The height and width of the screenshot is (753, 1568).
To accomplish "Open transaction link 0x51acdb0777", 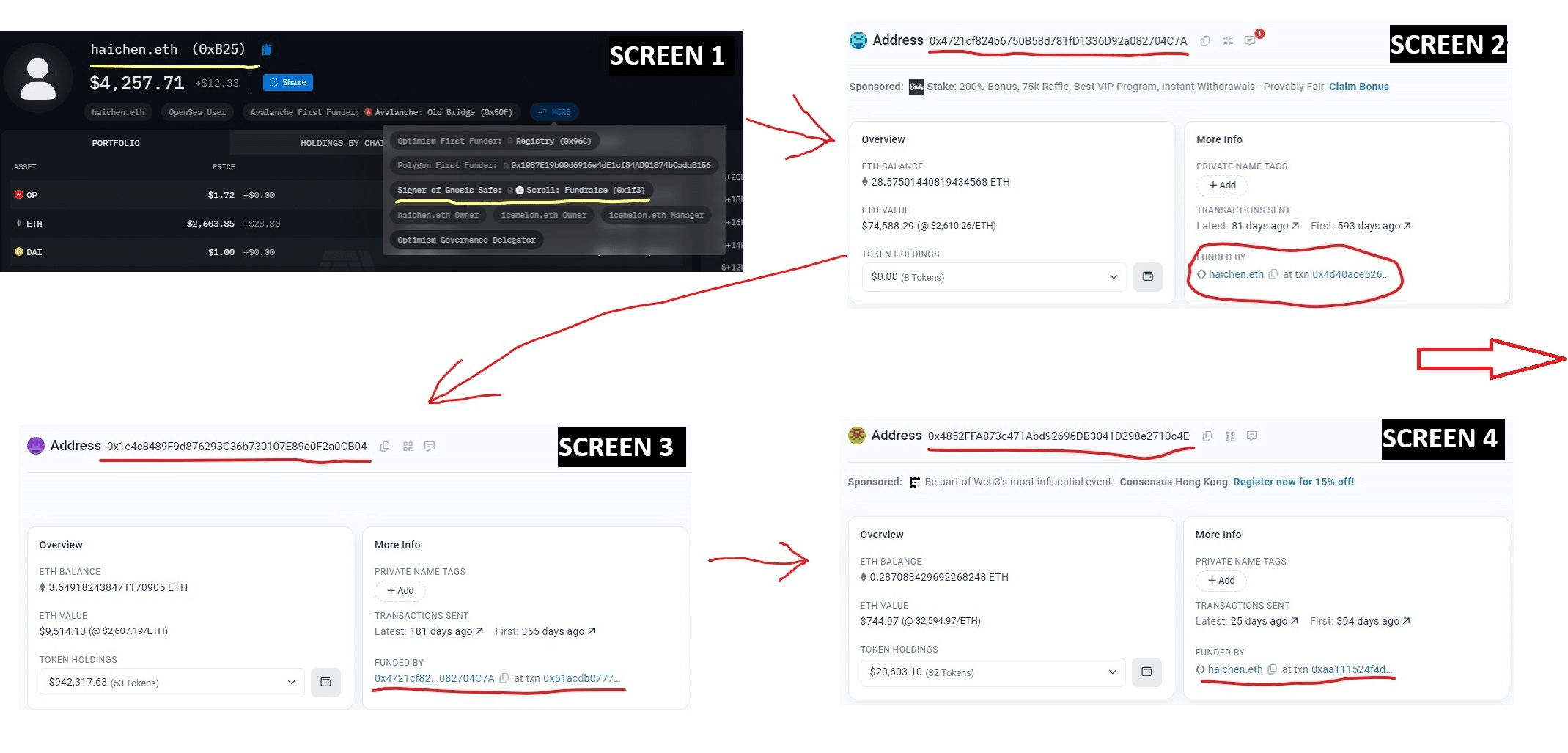I will 582,679.
